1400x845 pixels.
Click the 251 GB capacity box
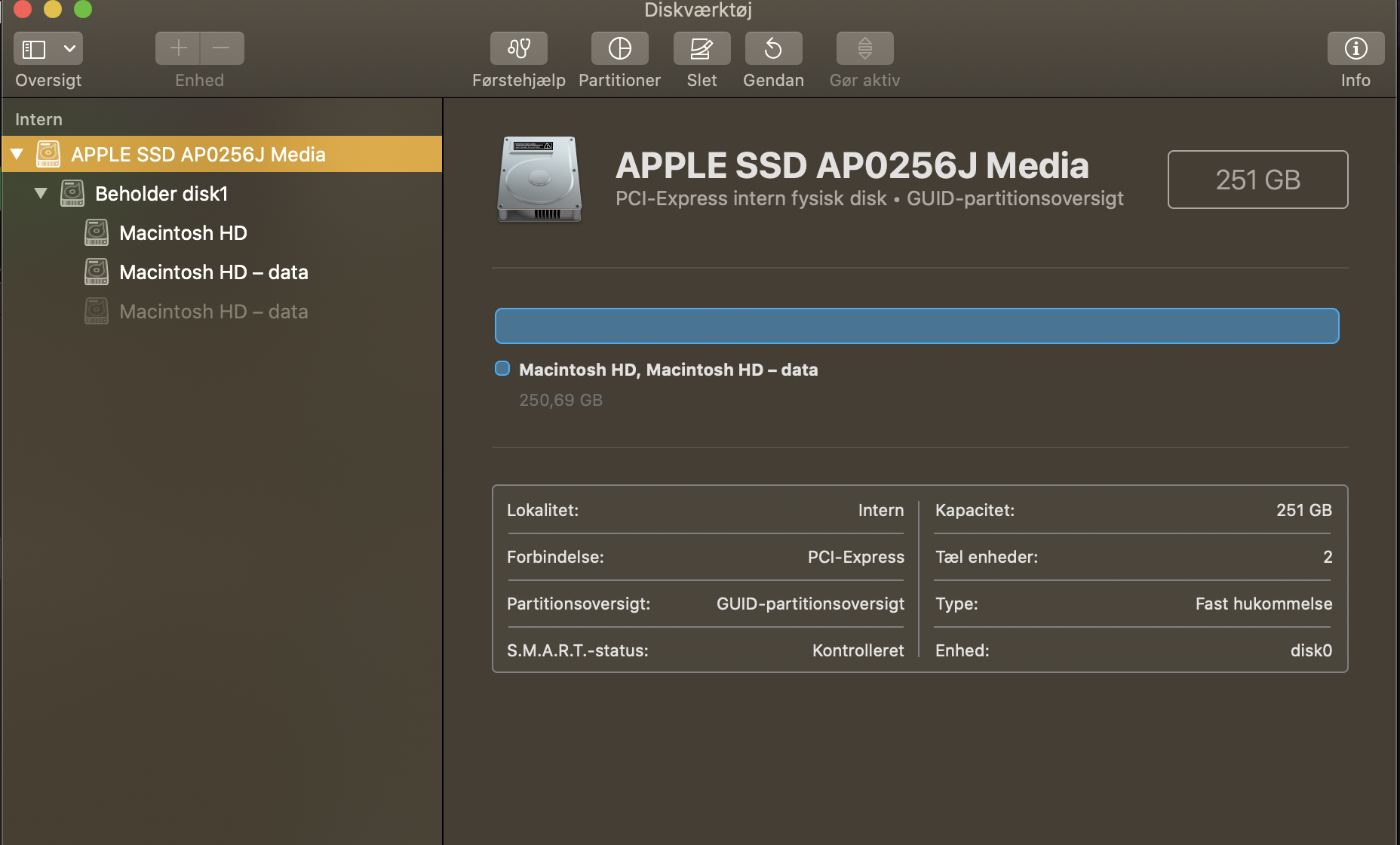1258,180
